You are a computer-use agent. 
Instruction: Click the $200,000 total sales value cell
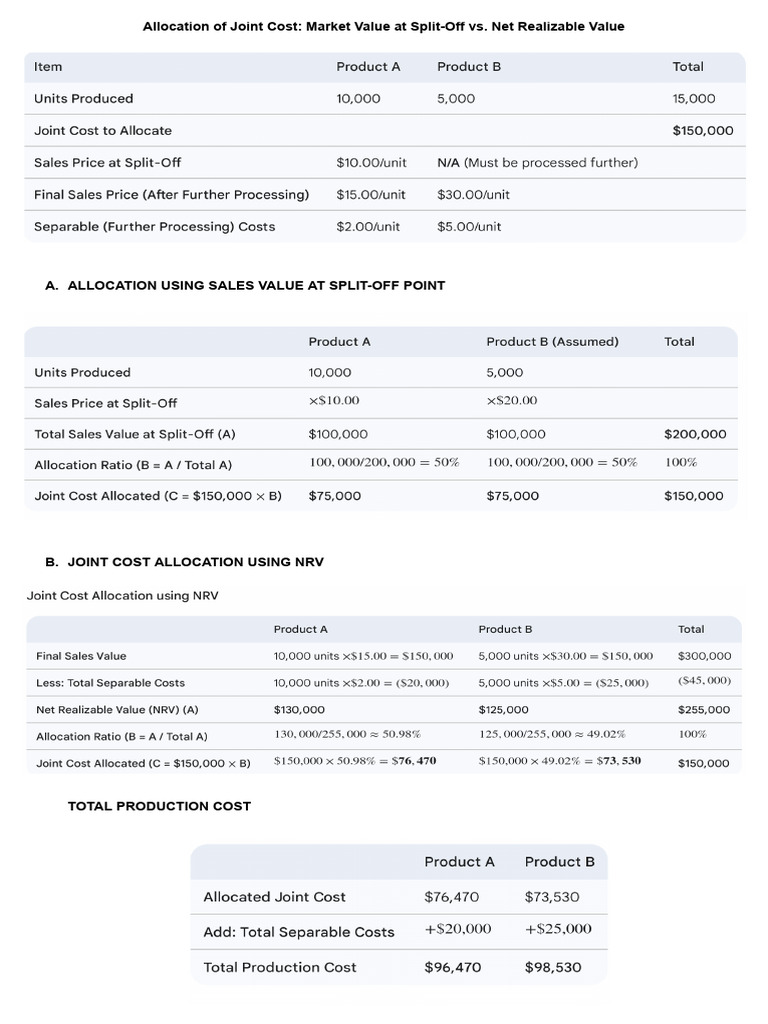695,434
